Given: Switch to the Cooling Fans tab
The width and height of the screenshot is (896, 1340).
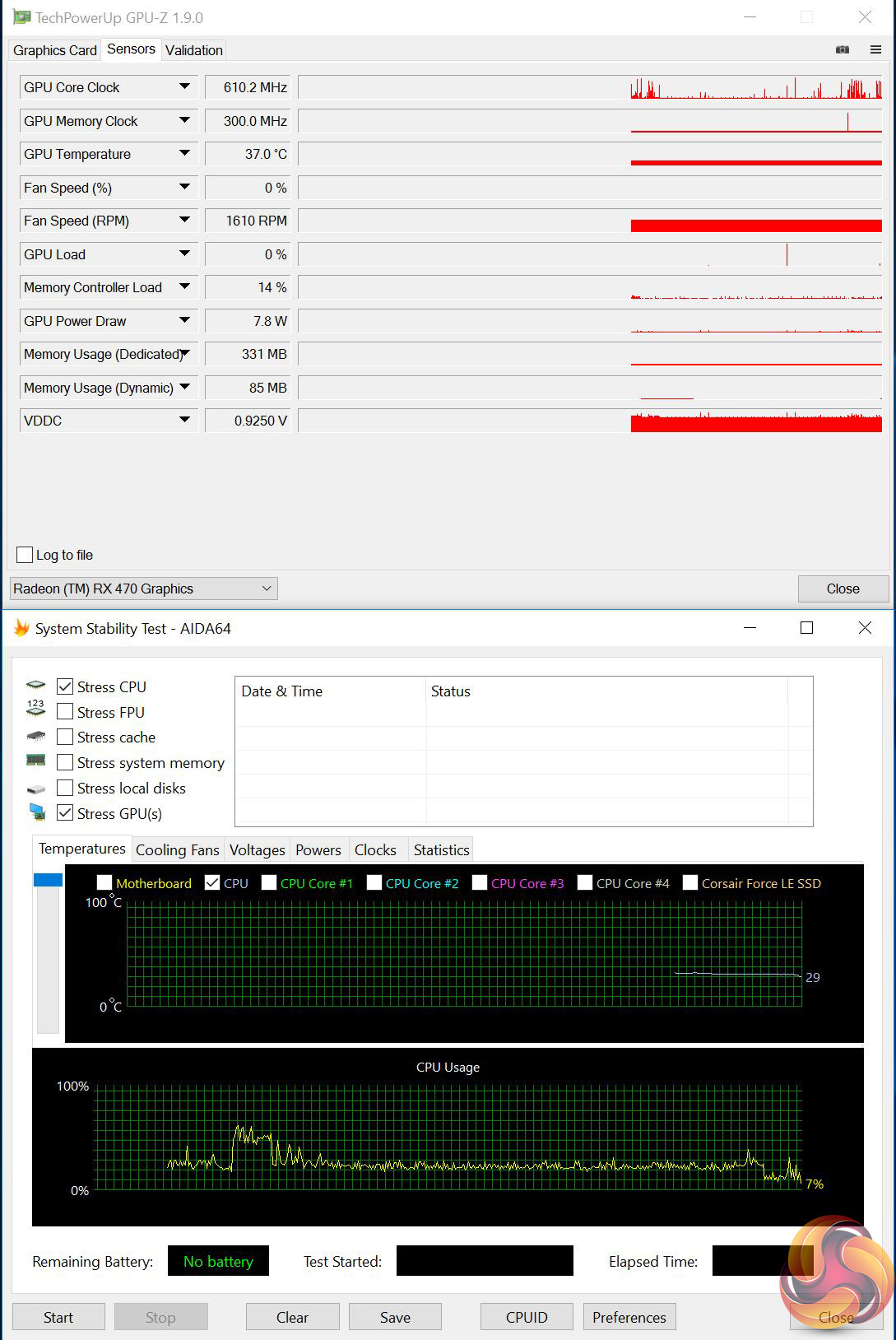Looking at the screenshot, I should pyautogui.click(x=177, y=850).
